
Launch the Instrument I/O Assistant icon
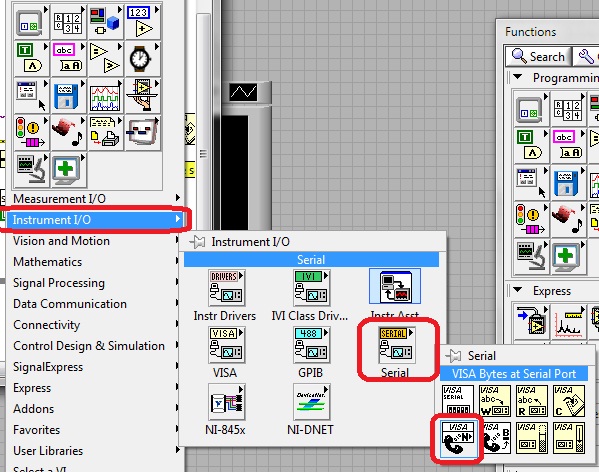[x=395, y=286]
